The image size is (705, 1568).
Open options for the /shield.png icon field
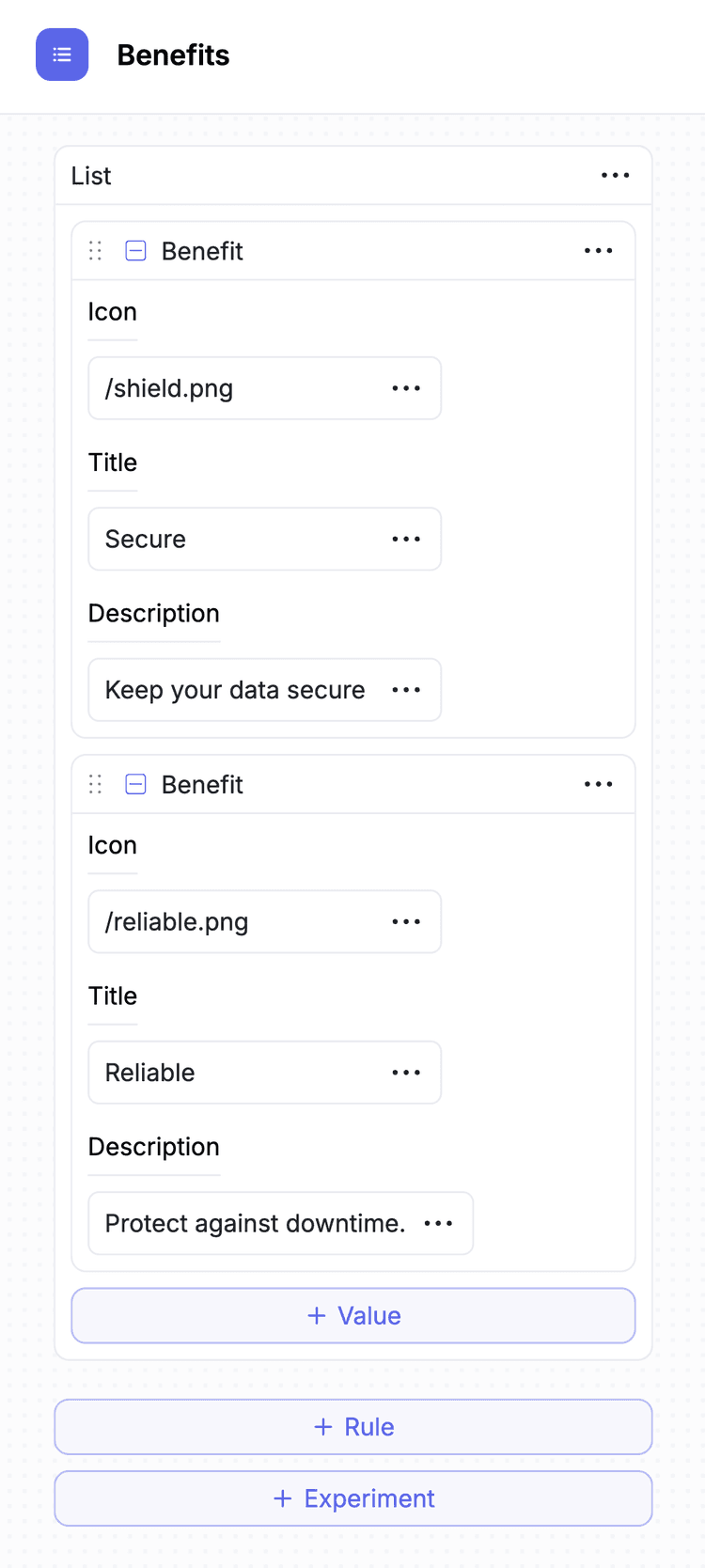[x=406, y=388]
